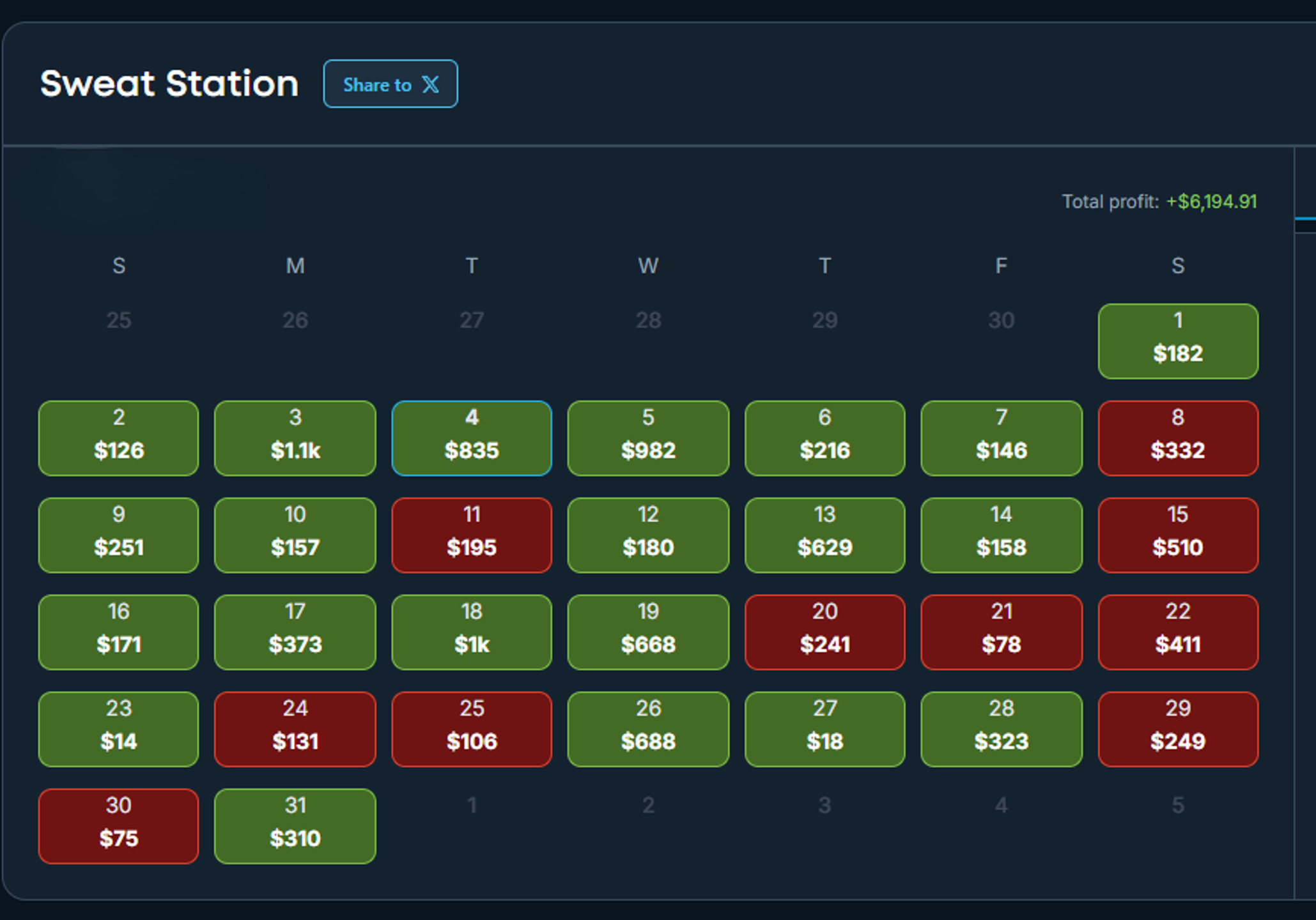Click the M weekday column header
This screenshot has width=1316, height=920.
295,266
